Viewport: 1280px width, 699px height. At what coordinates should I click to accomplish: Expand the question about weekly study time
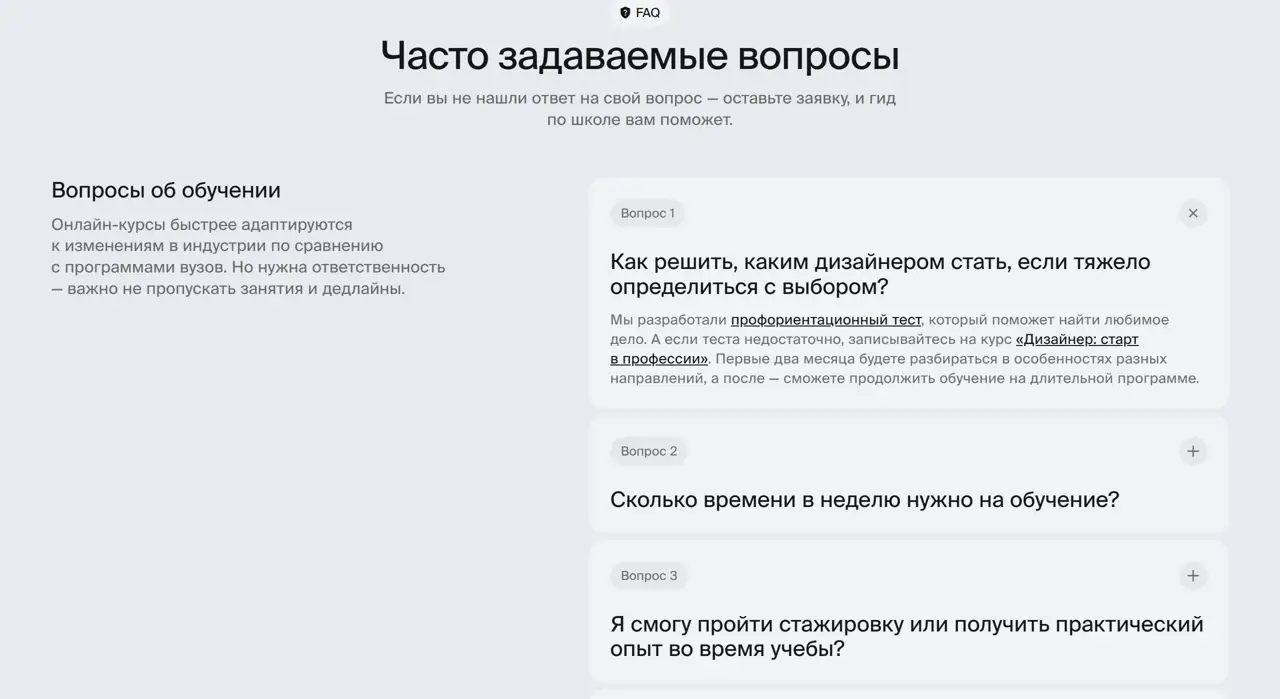click(864, 498)
